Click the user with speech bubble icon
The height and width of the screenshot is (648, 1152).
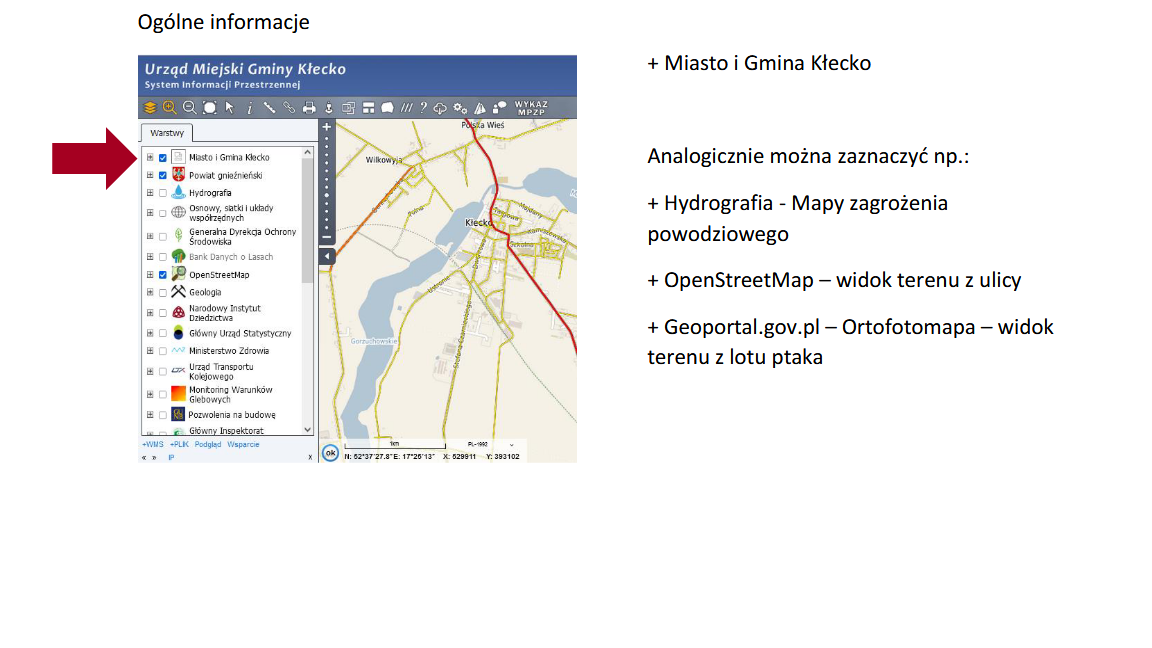pyautogui.click(x=500, y=108)
